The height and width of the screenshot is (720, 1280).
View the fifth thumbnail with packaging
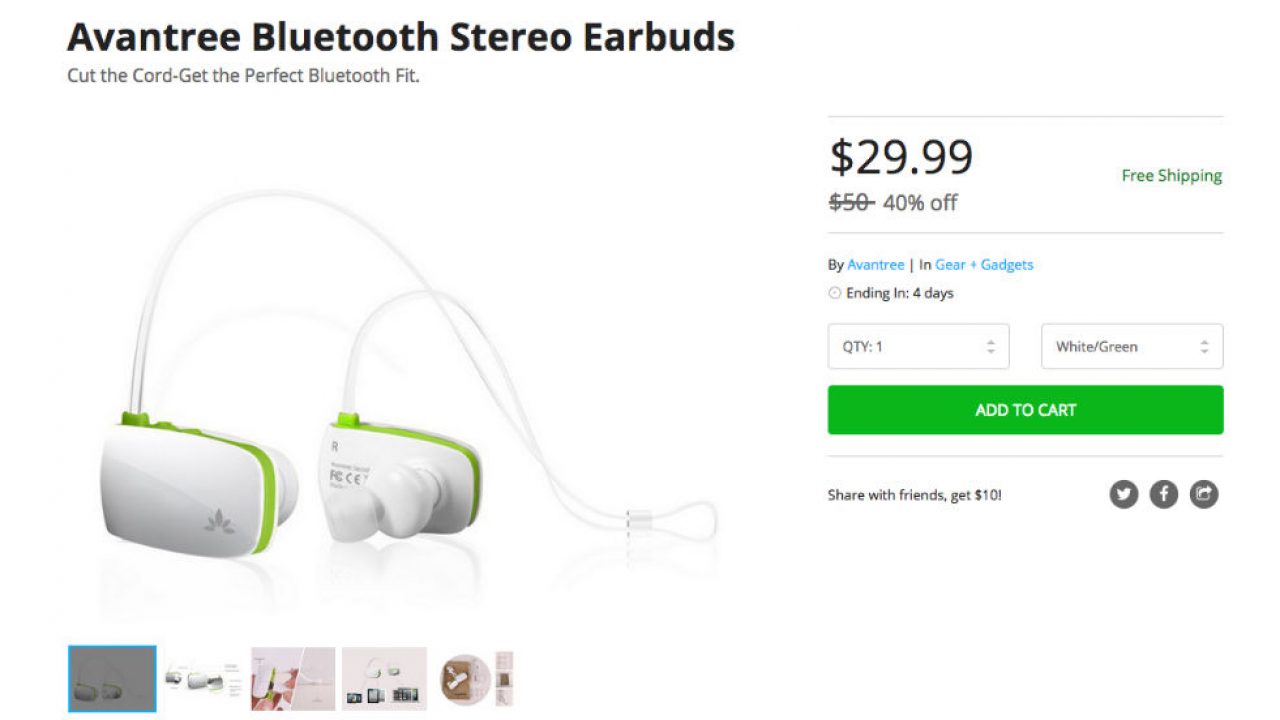pos(474,679)
